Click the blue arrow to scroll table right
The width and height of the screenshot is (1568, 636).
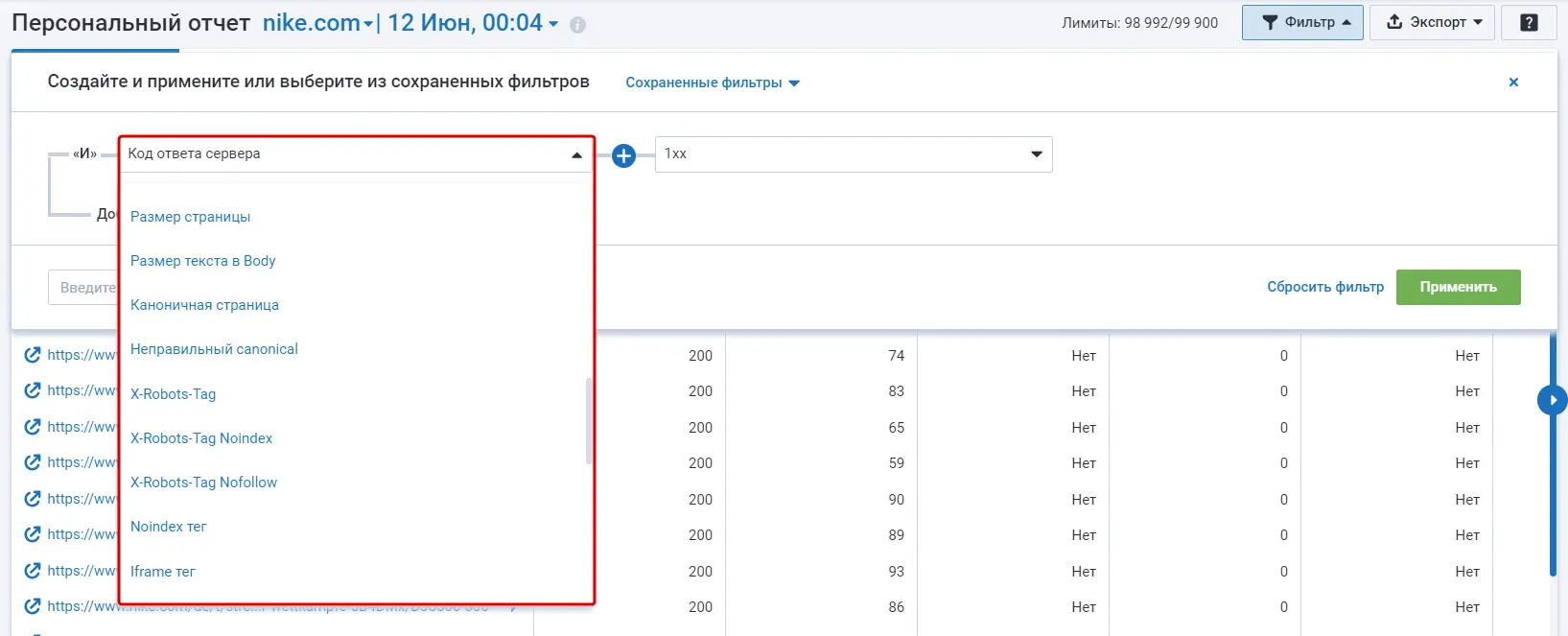coord(1552,400)
